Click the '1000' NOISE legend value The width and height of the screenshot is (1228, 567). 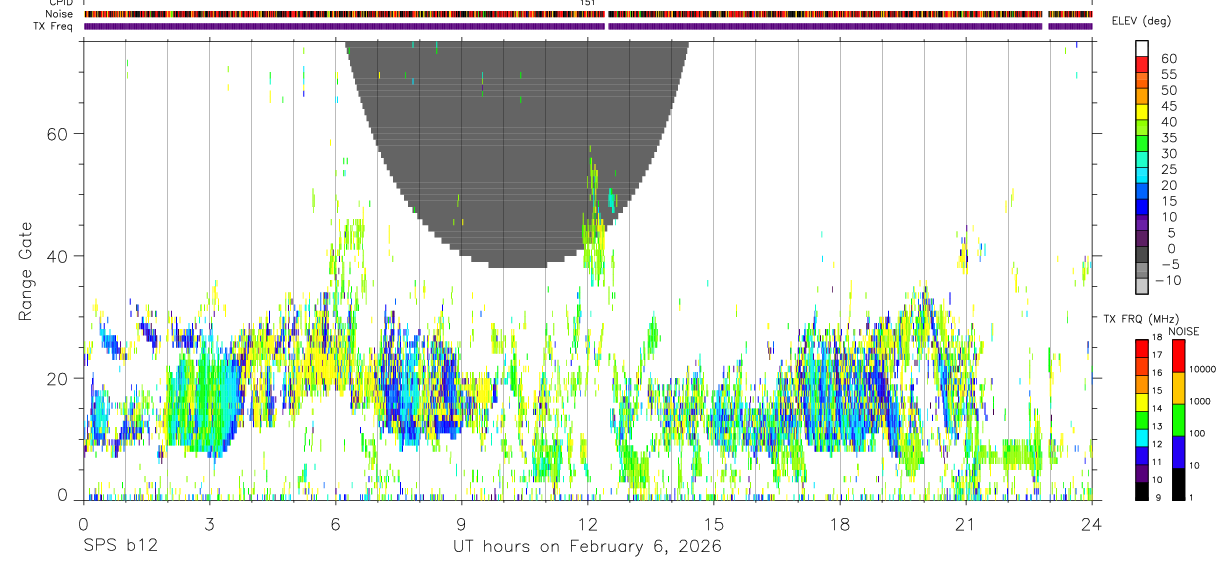1200,402
